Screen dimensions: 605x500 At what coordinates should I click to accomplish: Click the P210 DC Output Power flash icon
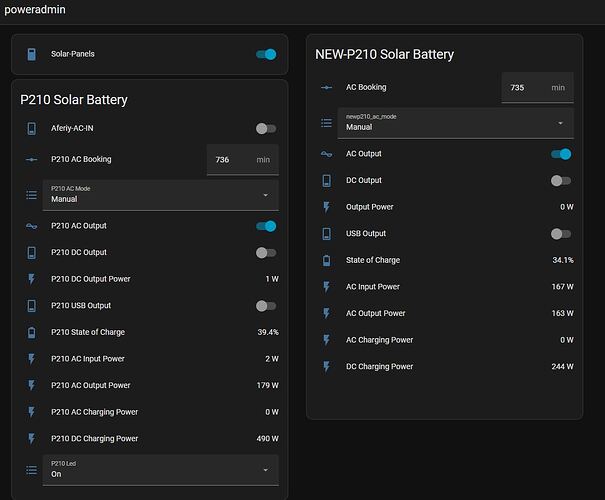click(32, 279)
